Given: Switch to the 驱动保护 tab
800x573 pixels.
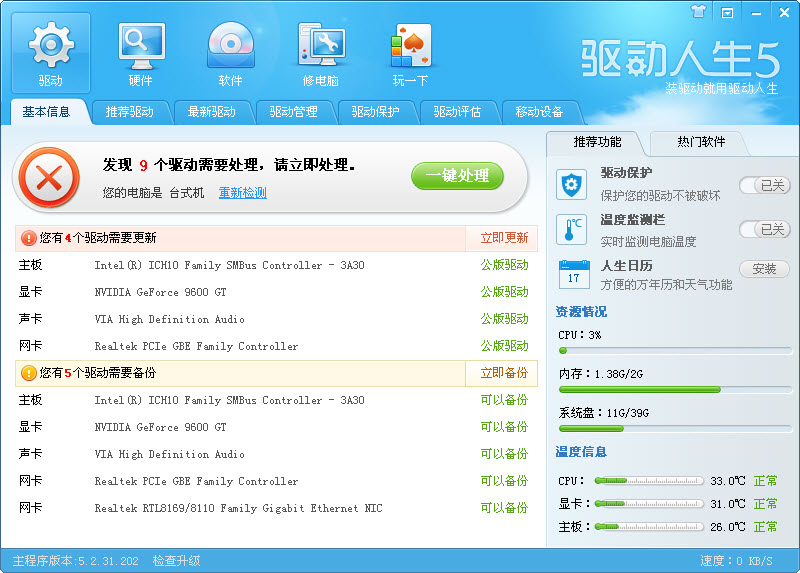Looking at the screenshot, I should 375,112.
